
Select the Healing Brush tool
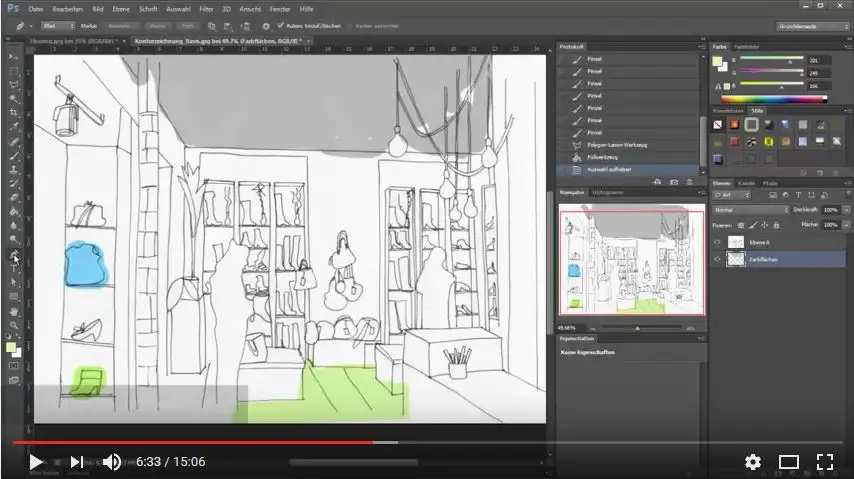(14, 142)
